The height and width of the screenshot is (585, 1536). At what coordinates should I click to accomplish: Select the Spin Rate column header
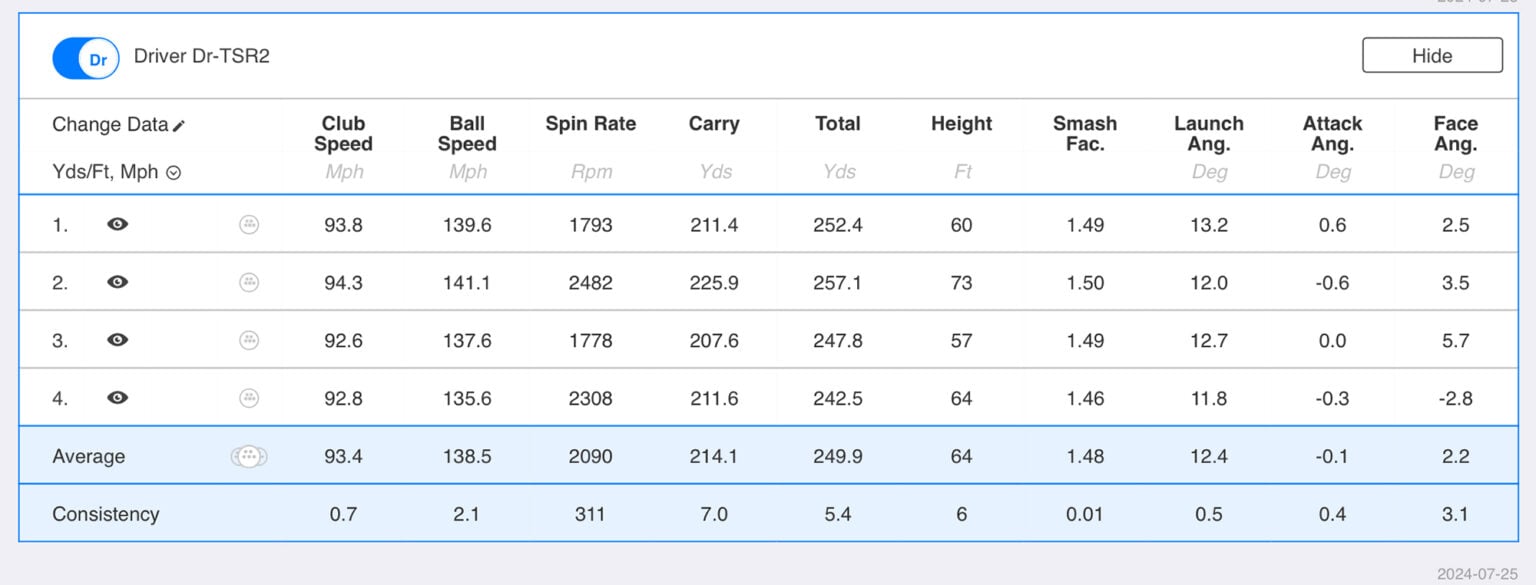point(590,124)
